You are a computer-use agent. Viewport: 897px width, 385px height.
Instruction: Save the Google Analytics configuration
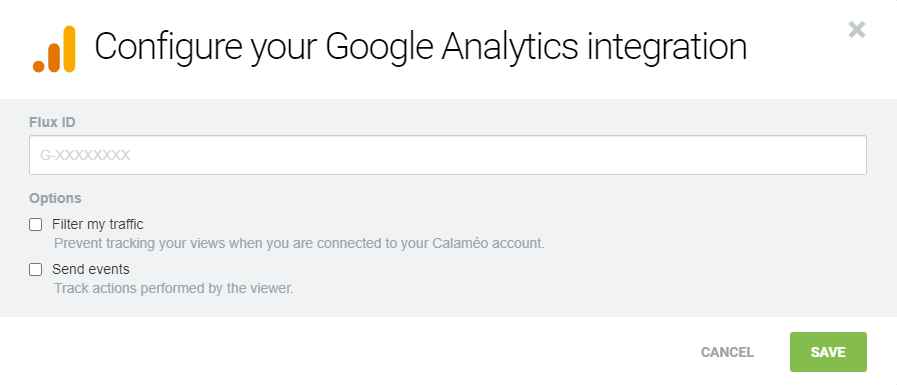click(x=828, y=352)
